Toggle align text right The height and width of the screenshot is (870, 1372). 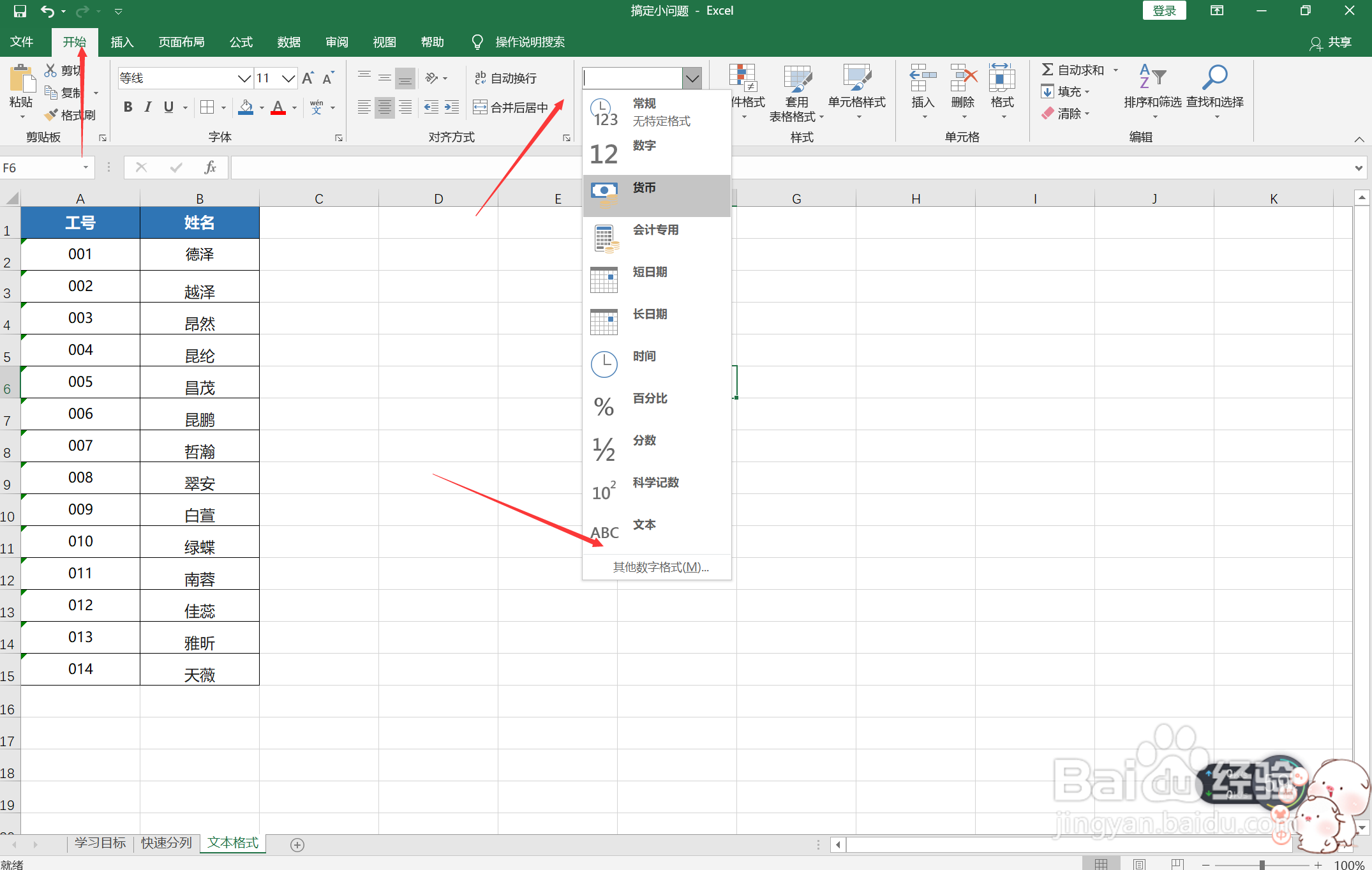(x=405, y=107)
